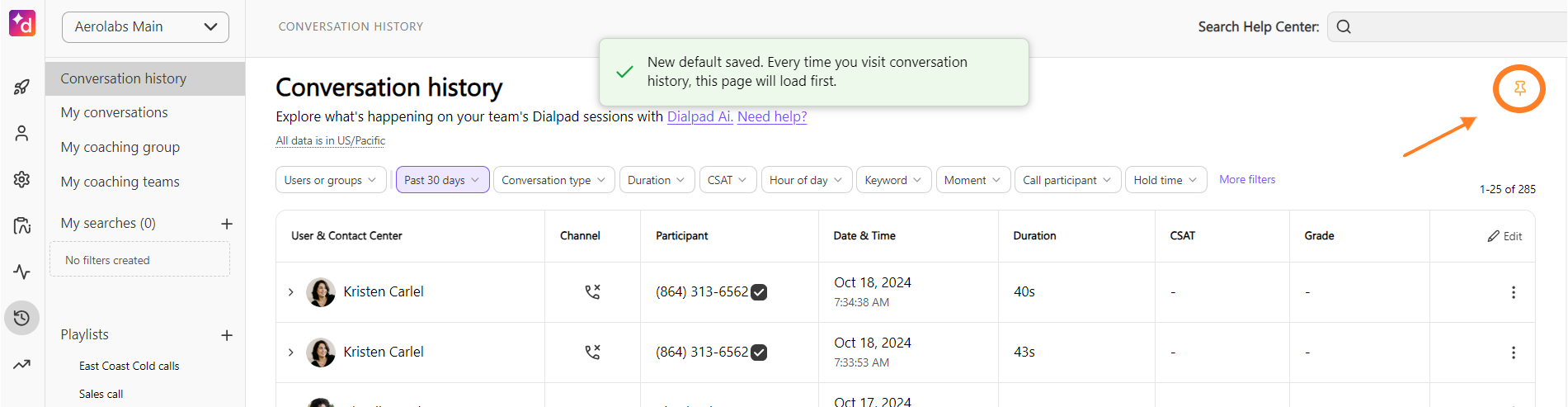
Task: Open the coaching route sidebar icon
Action: pyautogui.click(x=22, y=225)
